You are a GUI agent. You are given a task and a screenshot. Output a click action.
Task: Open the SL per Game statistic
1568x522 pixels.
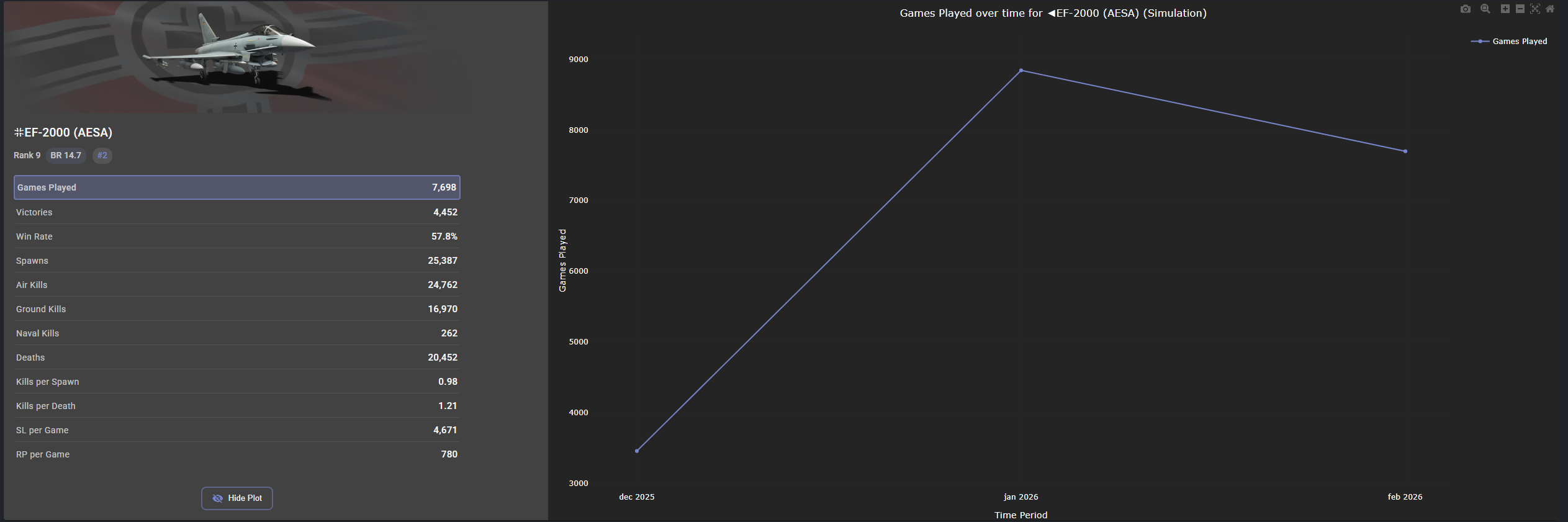pos(237,430)
